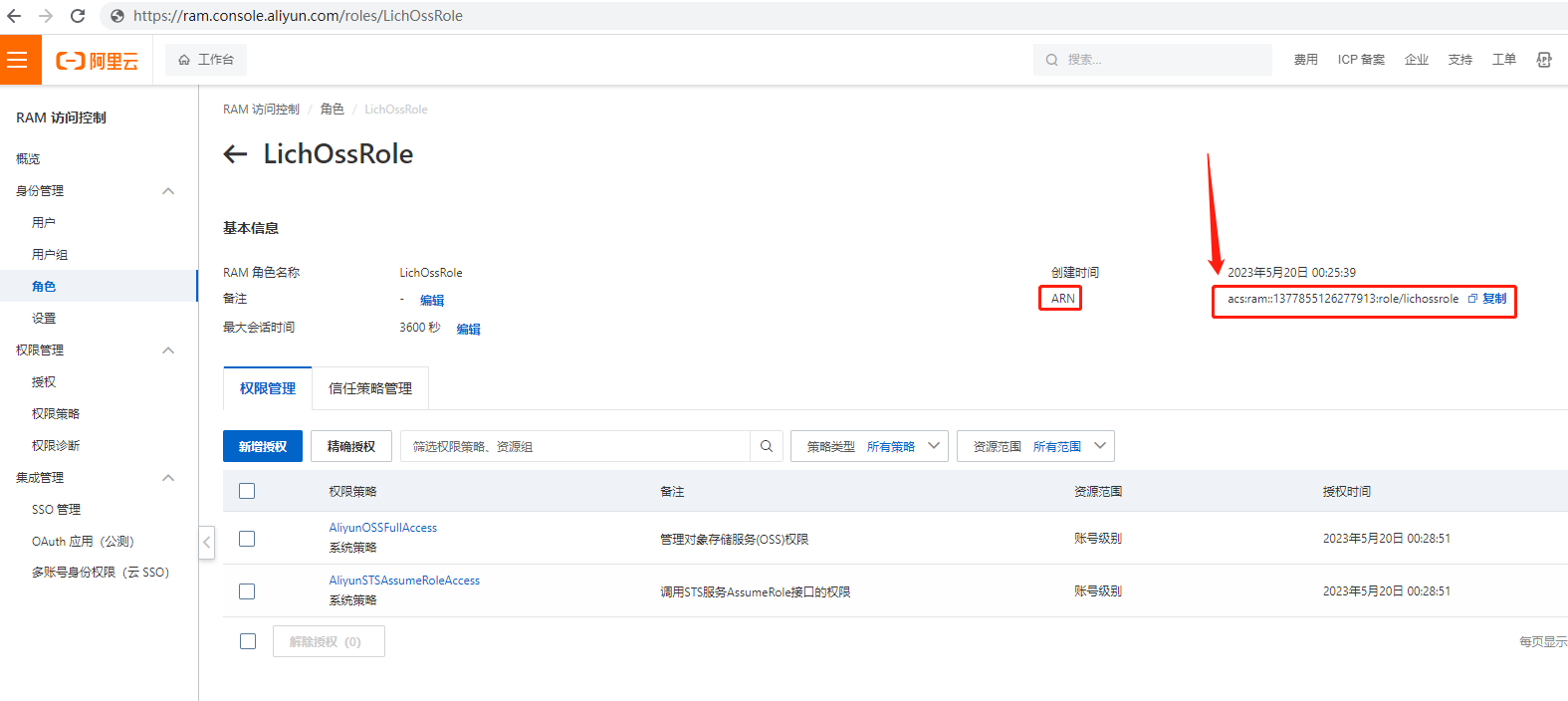Open 费用 in the top header
1568x701 pixels.
coord(1306,60)
